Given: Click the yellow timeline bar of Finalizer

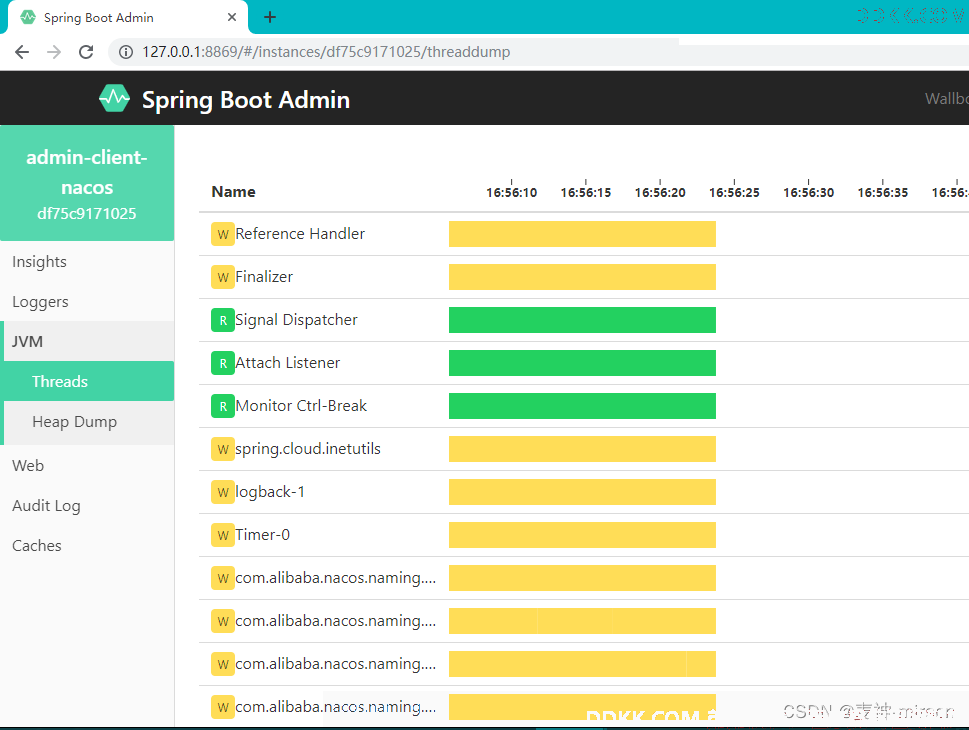Looking at the screenshot, I should click(x=582, y=277).
